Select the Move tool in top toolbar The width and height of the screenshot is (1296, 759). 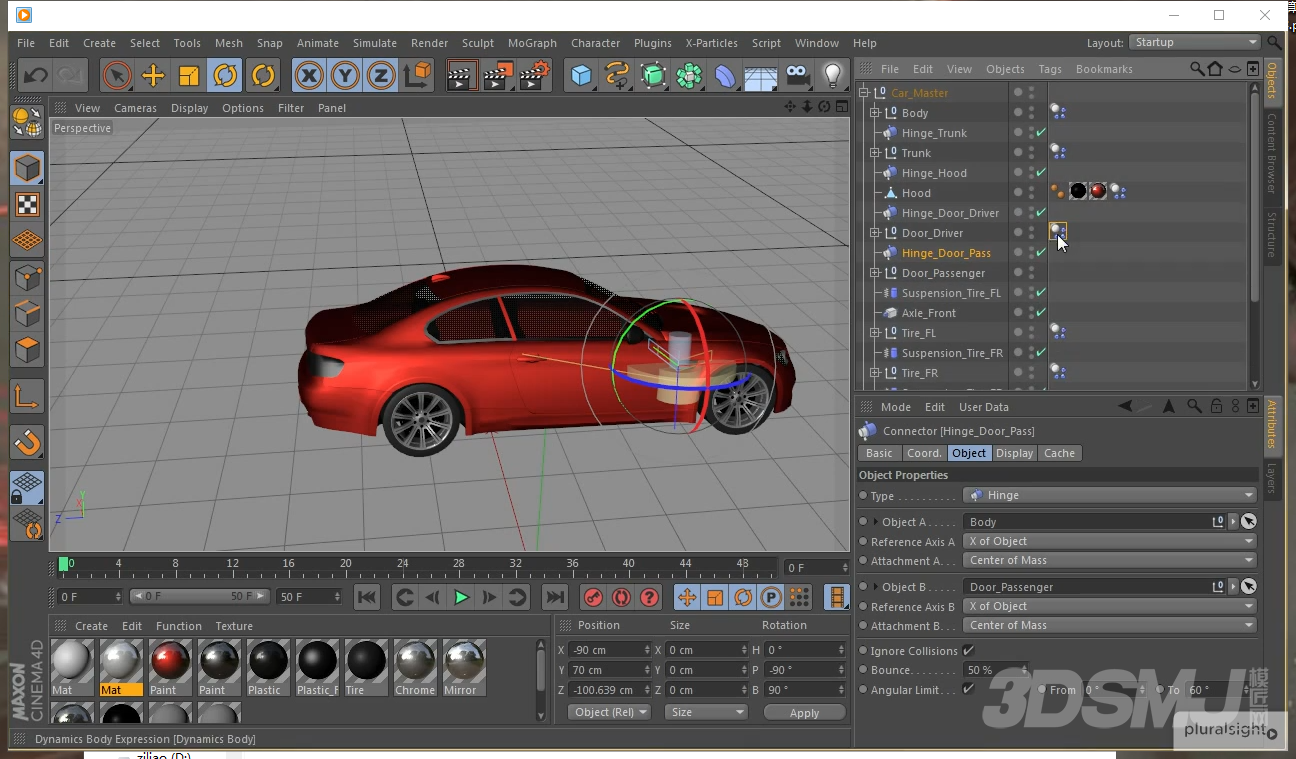coord(153,75)
